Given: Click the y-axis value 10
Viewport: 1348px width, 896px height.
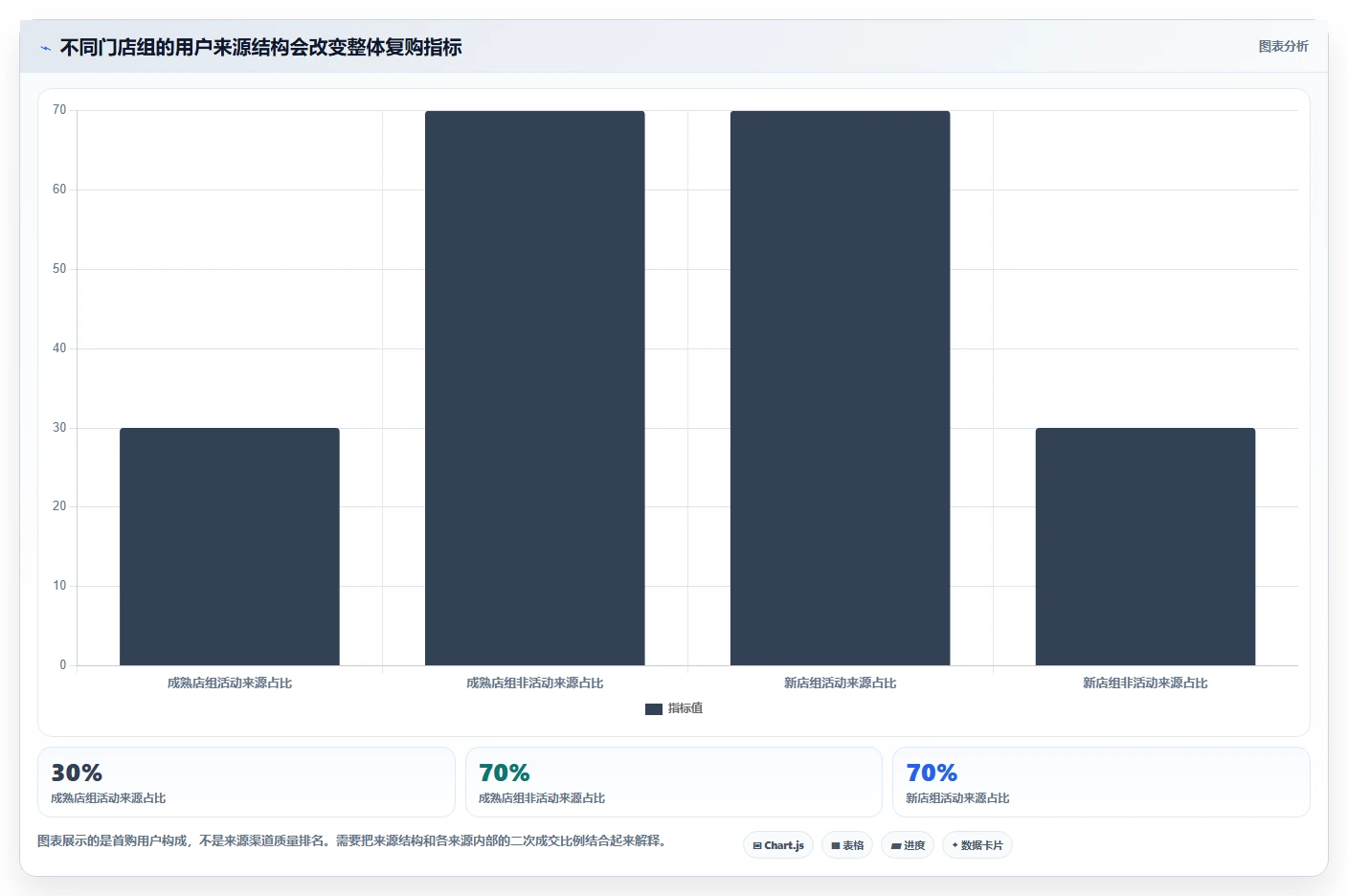Looking at the screenshot, I should (59, 586).
